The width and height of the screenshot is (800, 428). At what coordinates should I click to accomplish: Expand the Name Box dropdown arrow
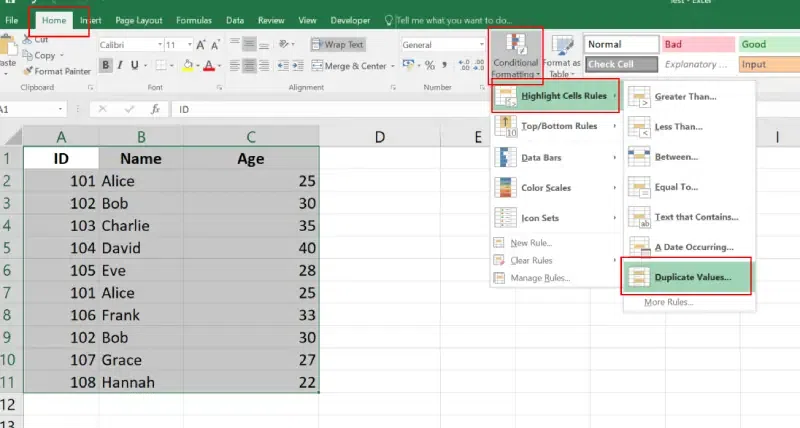pyautogui.click(x=60, y=109)
